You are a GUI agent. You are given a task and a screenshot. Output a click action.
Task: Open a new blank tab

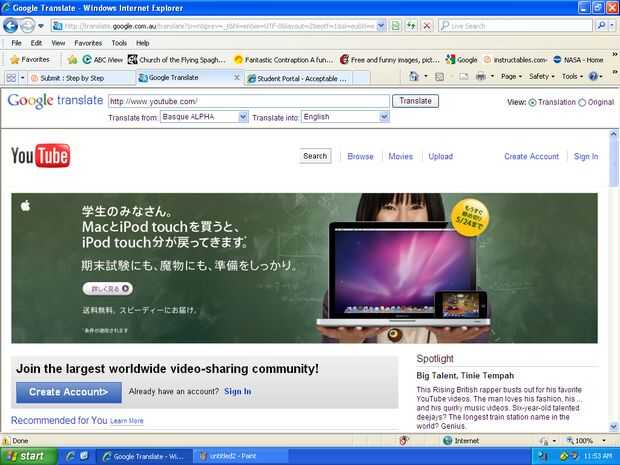pos(361,78)
